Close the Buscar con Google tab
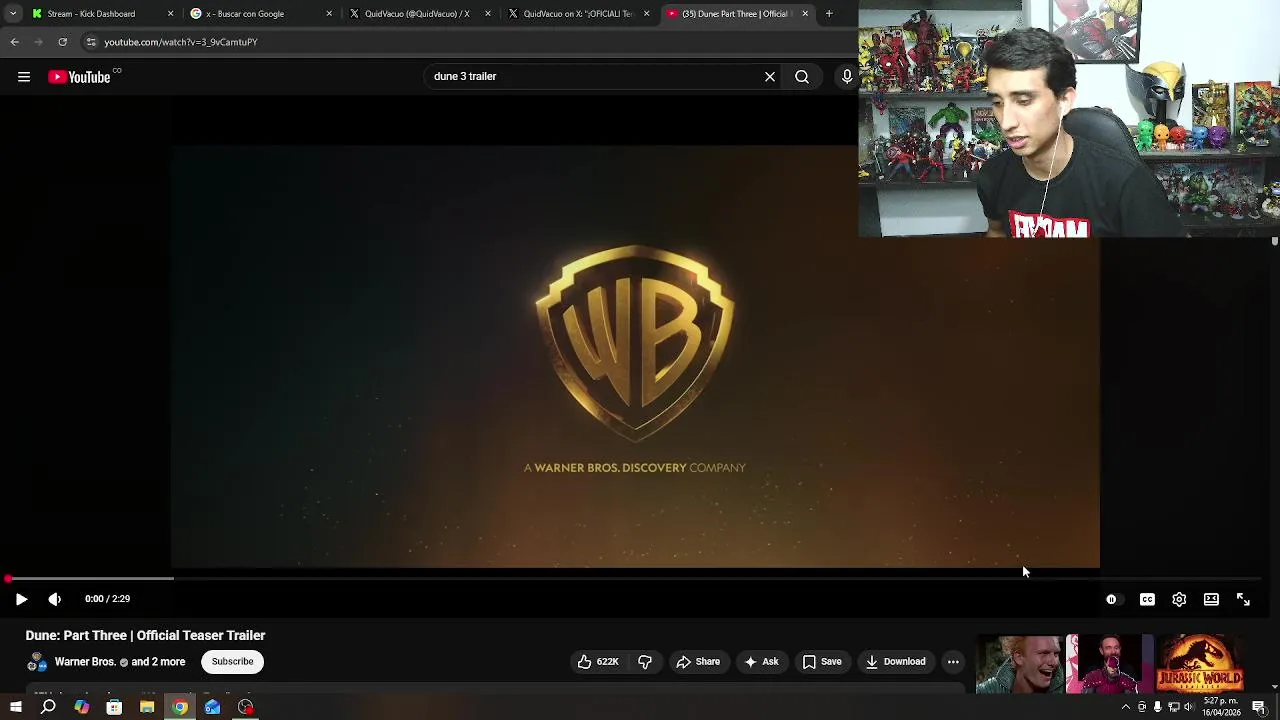Screen dimensions: 1280x720 (x=329, y=14)
